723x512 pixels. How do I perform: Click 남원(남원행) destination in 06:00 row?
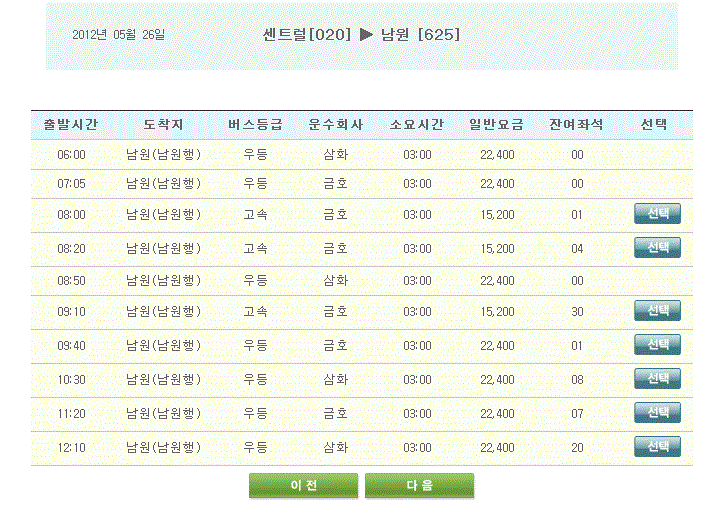(164, 155)
